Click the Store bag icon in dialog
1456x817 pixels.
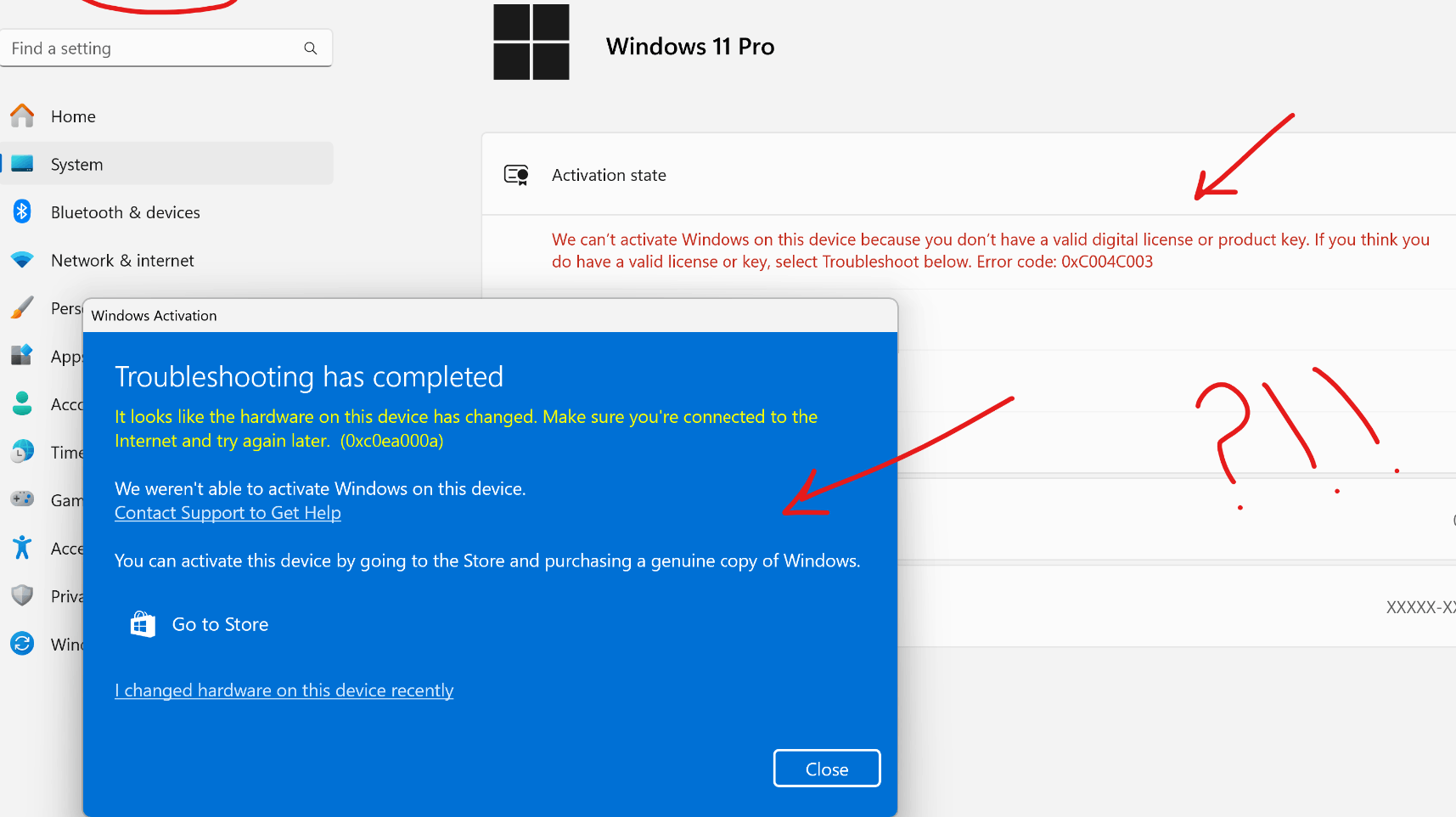pyautogui.click(x=143, y=624)
